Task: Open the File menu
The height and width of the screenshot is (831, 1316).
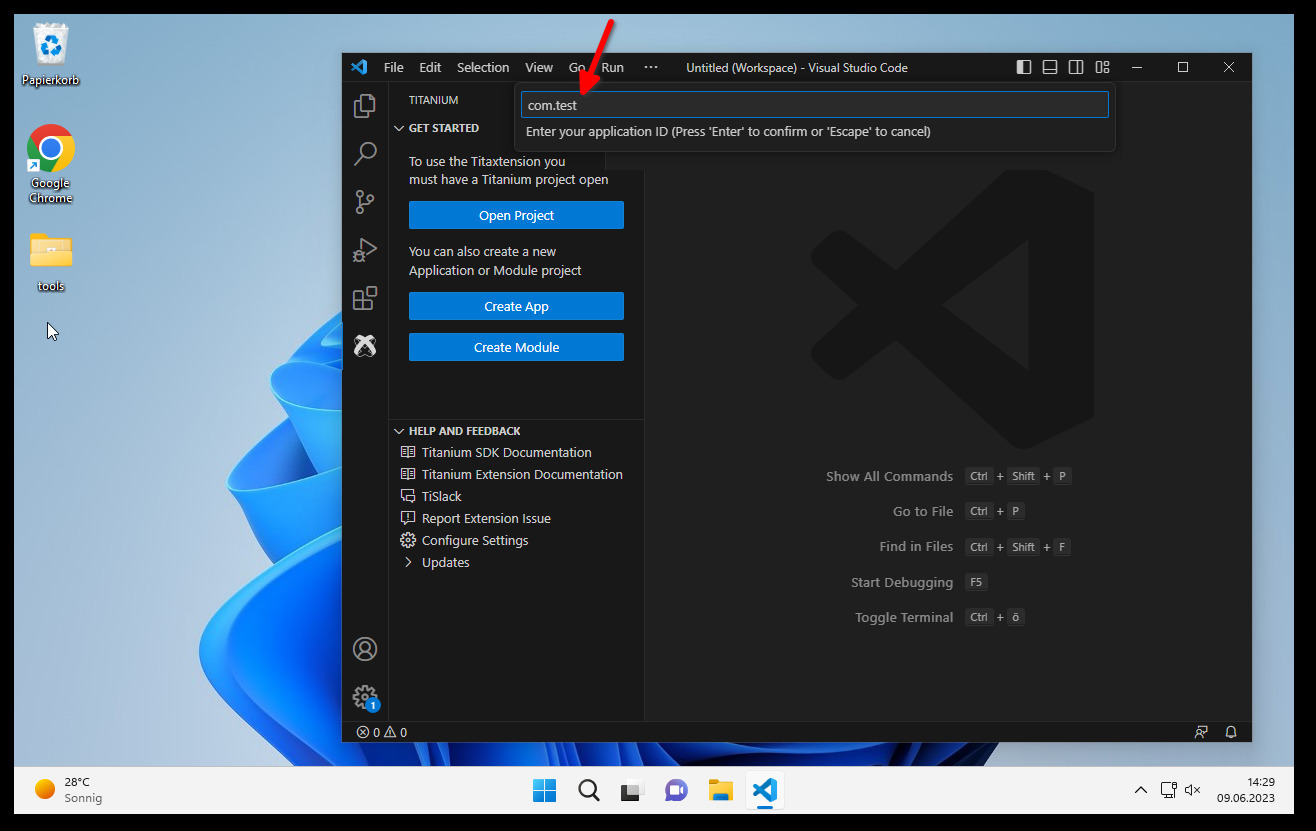Action: point(393,67)
